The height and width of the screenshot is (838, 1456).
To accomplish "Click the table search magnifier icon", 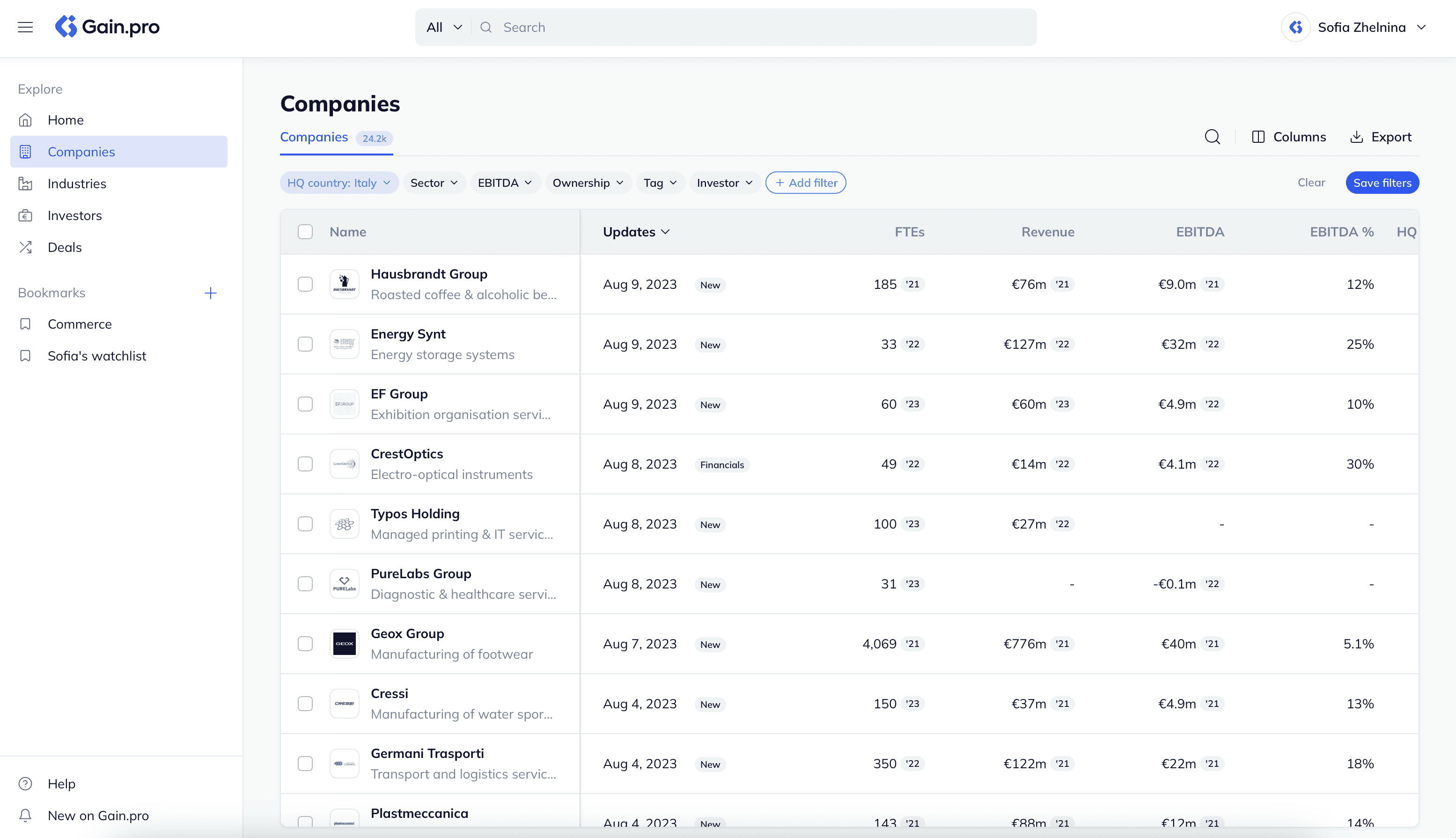I will coord(1212,137).
